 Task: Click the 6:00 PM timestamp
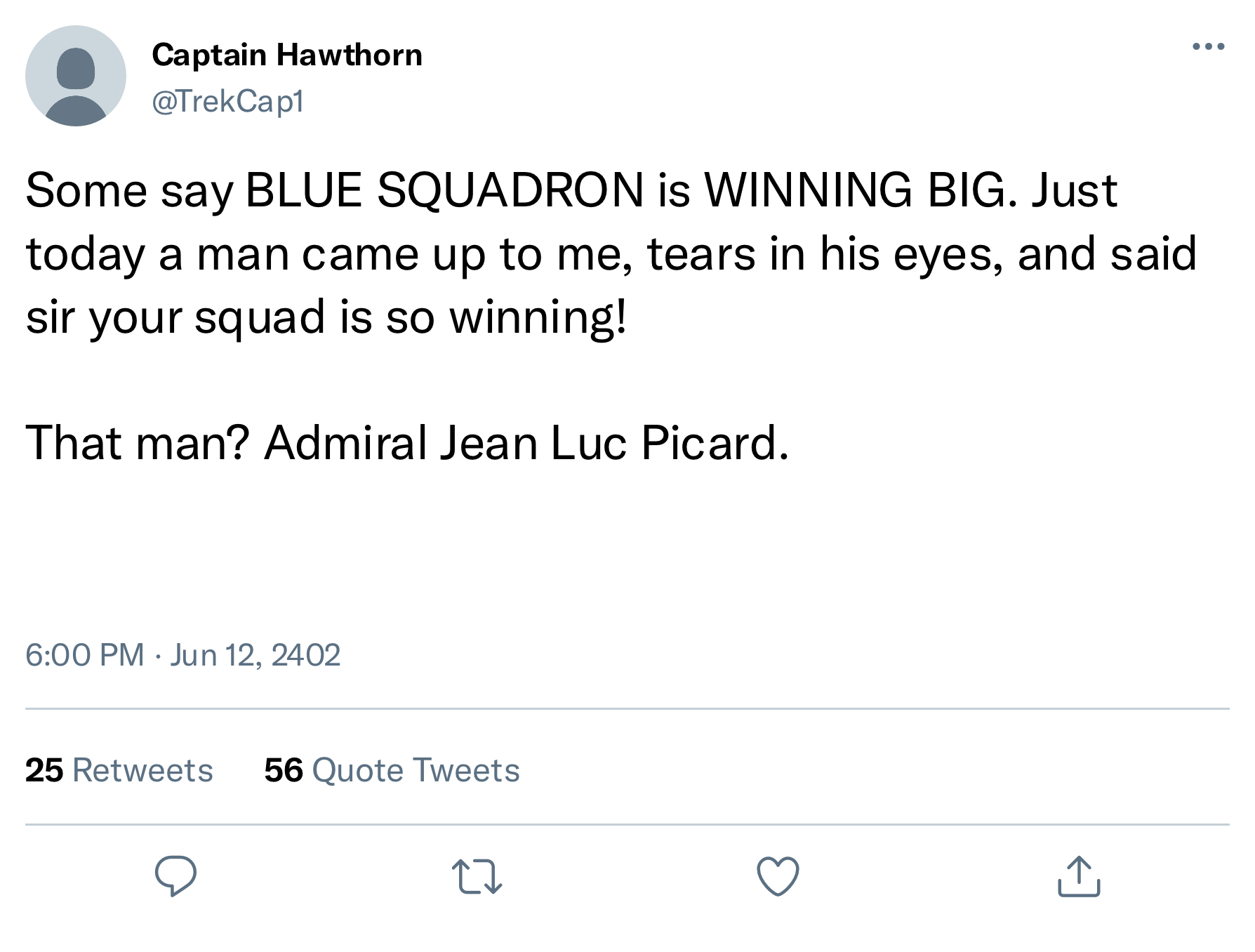point(85,655)
